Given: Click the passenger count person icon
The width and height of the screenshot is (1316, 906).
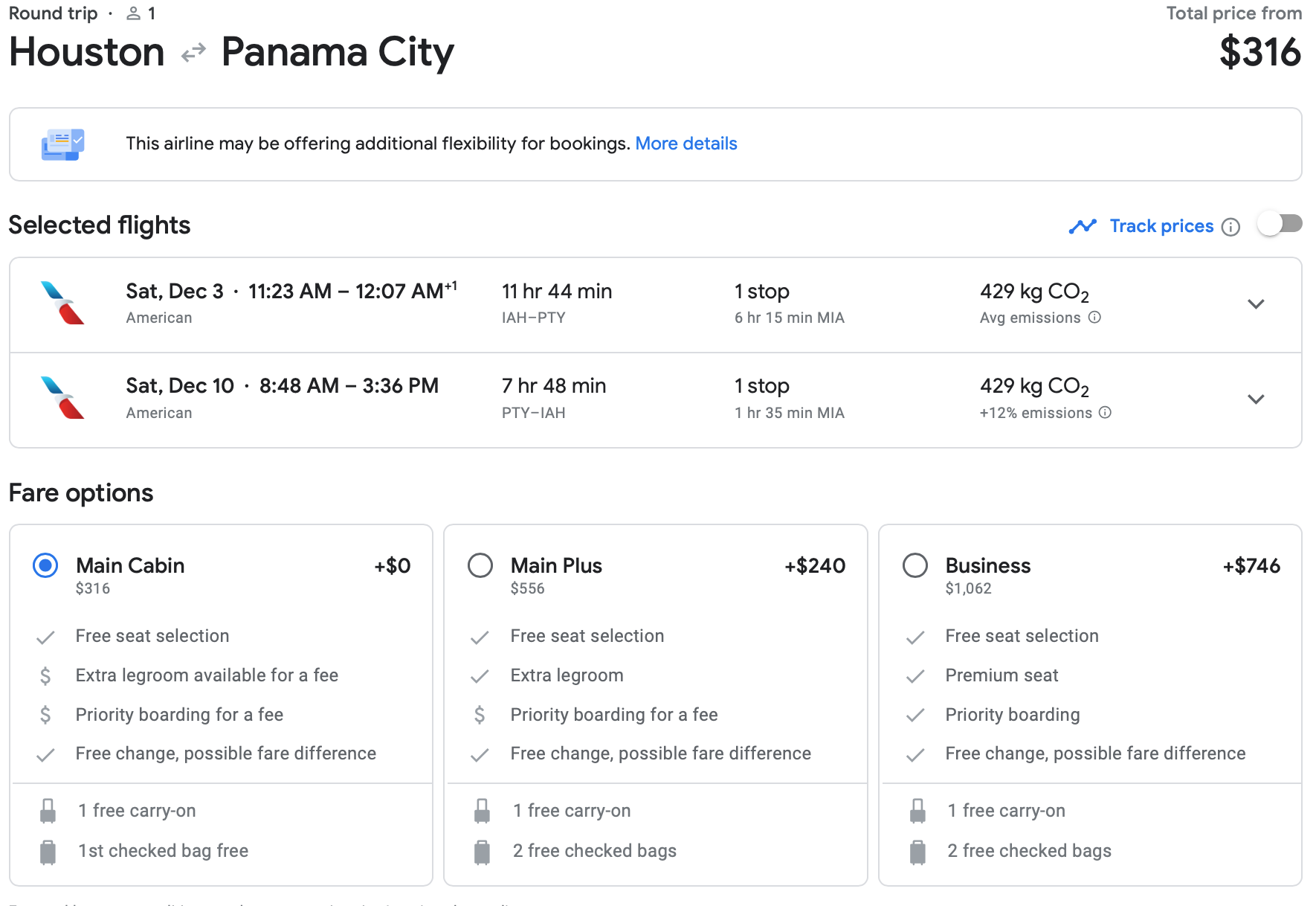Looking at the screenshot, I should 134,13.
